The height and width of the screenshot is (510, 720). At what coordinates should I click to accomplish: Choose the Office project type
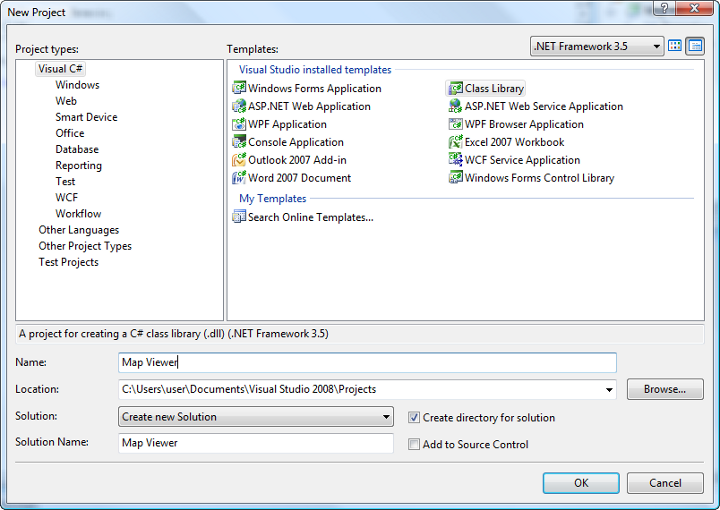[x=70, y=133]
